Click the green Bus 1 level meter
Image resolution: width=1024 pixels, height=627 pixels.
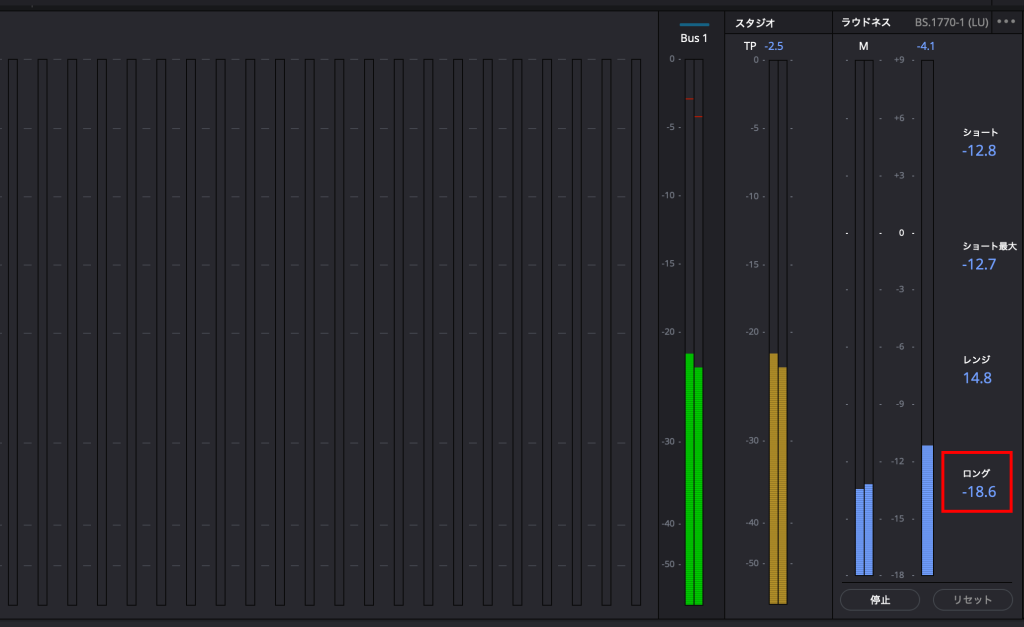click(694, 480)
